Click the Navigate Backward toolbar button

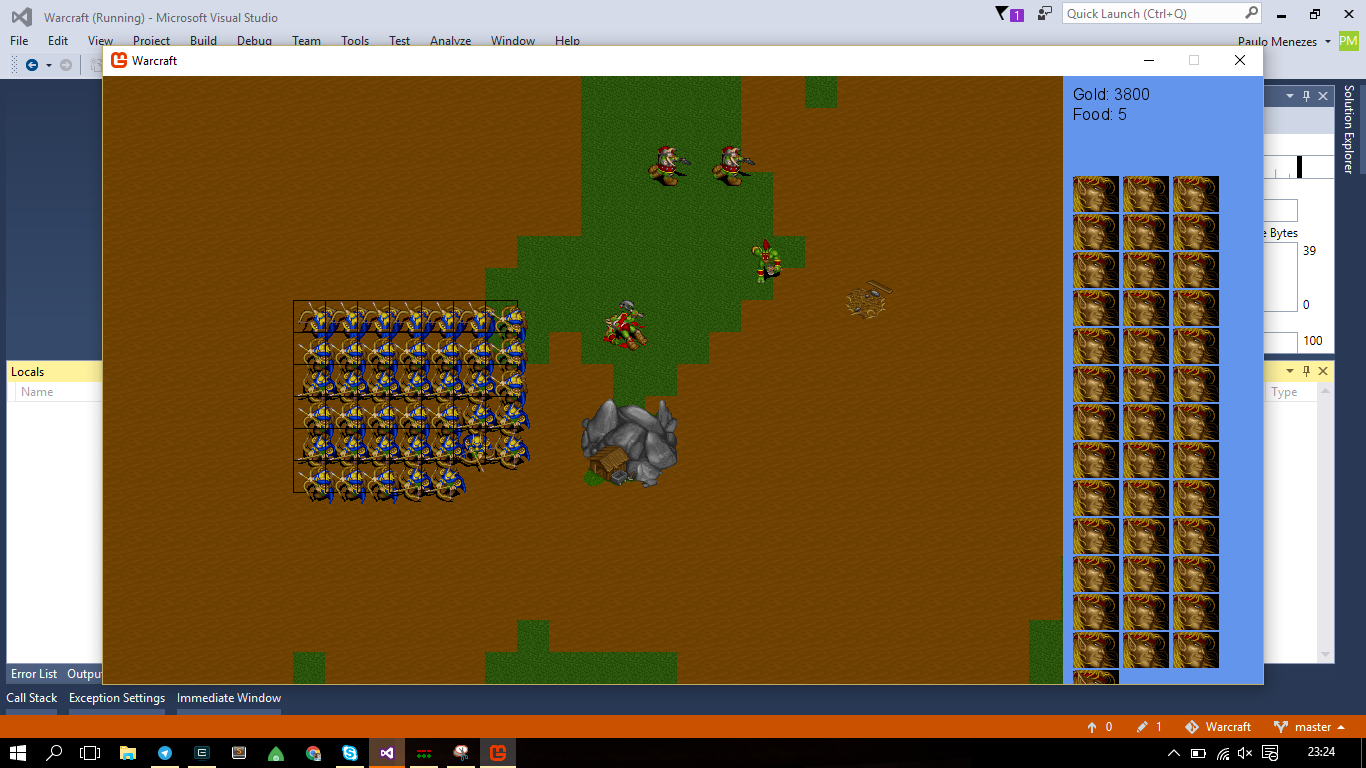[x=32, y=64]
